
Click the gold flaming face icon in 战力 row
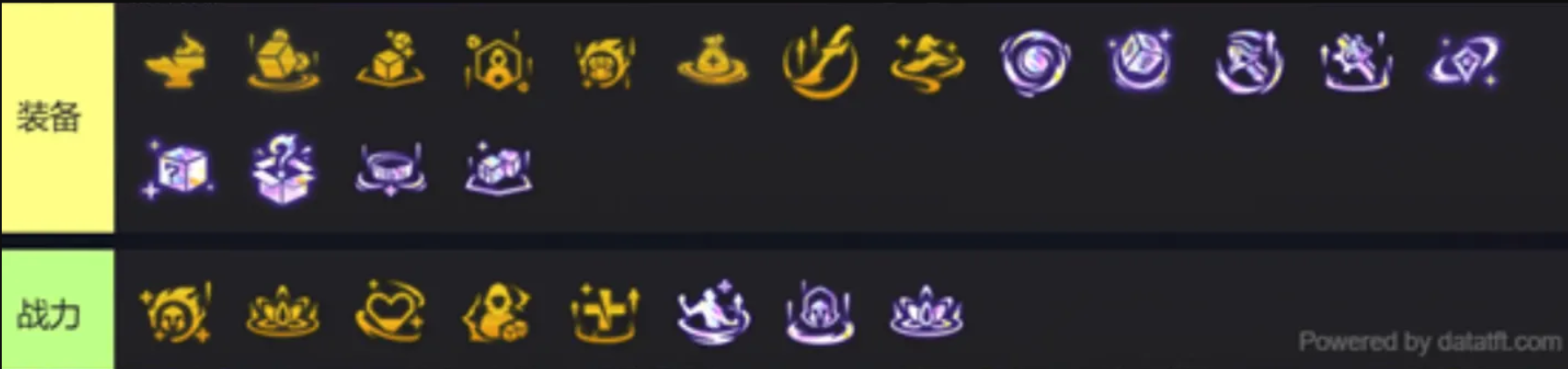[x=177, y=313]
